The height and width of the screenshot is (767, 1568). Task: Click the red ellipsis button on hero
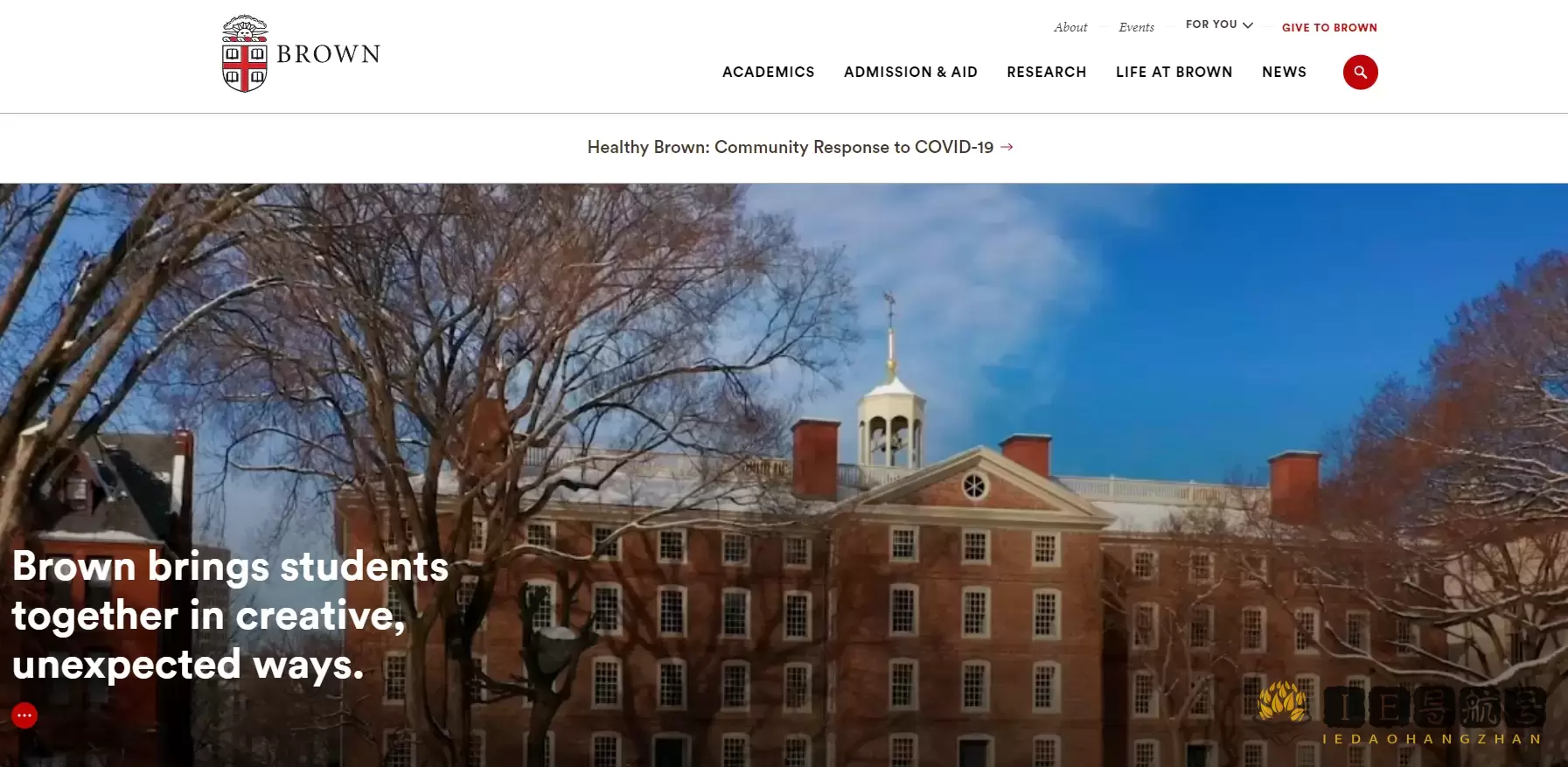pyautogui.click(x=24, y=715)
